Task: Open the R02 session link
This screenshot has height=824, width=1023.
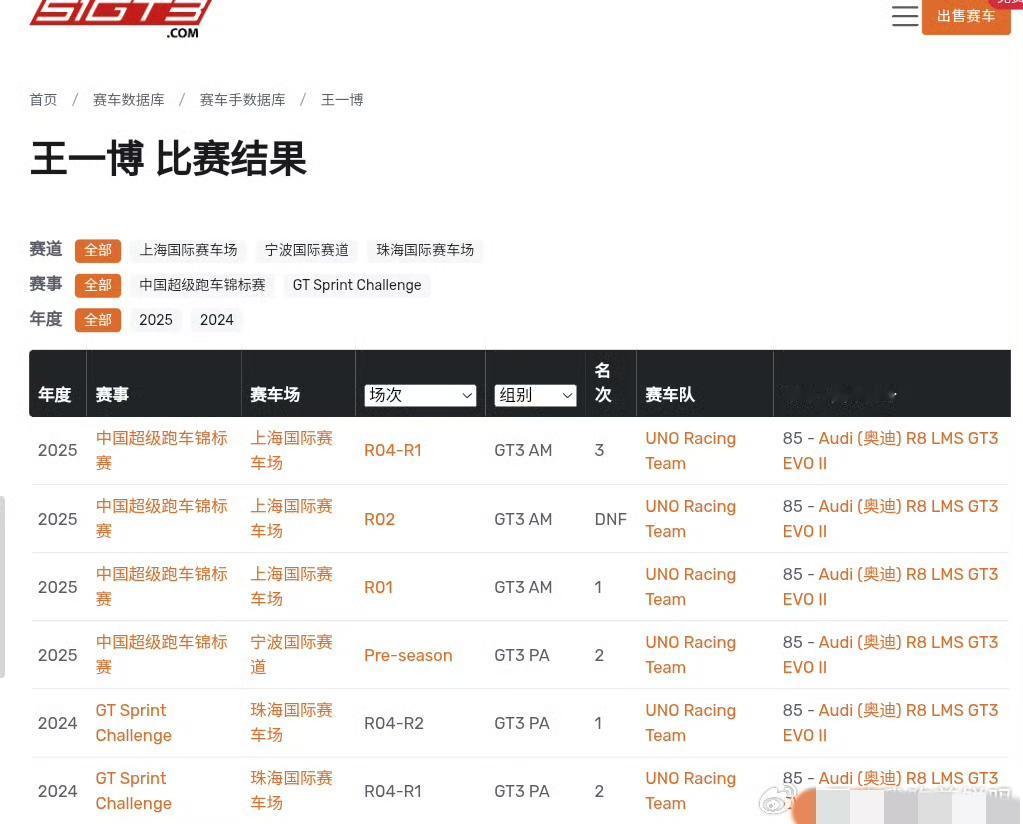Action: pyautogui.click(x=380, y=519)
